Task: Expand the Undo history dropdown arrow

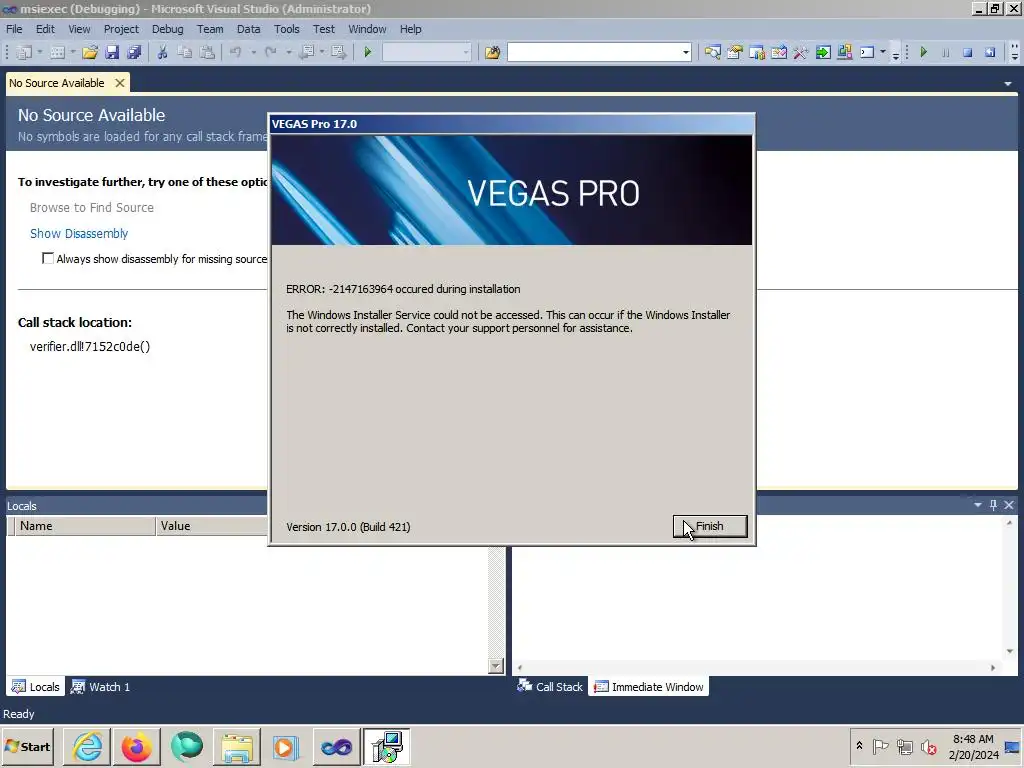Action: (x=253, y=52)
